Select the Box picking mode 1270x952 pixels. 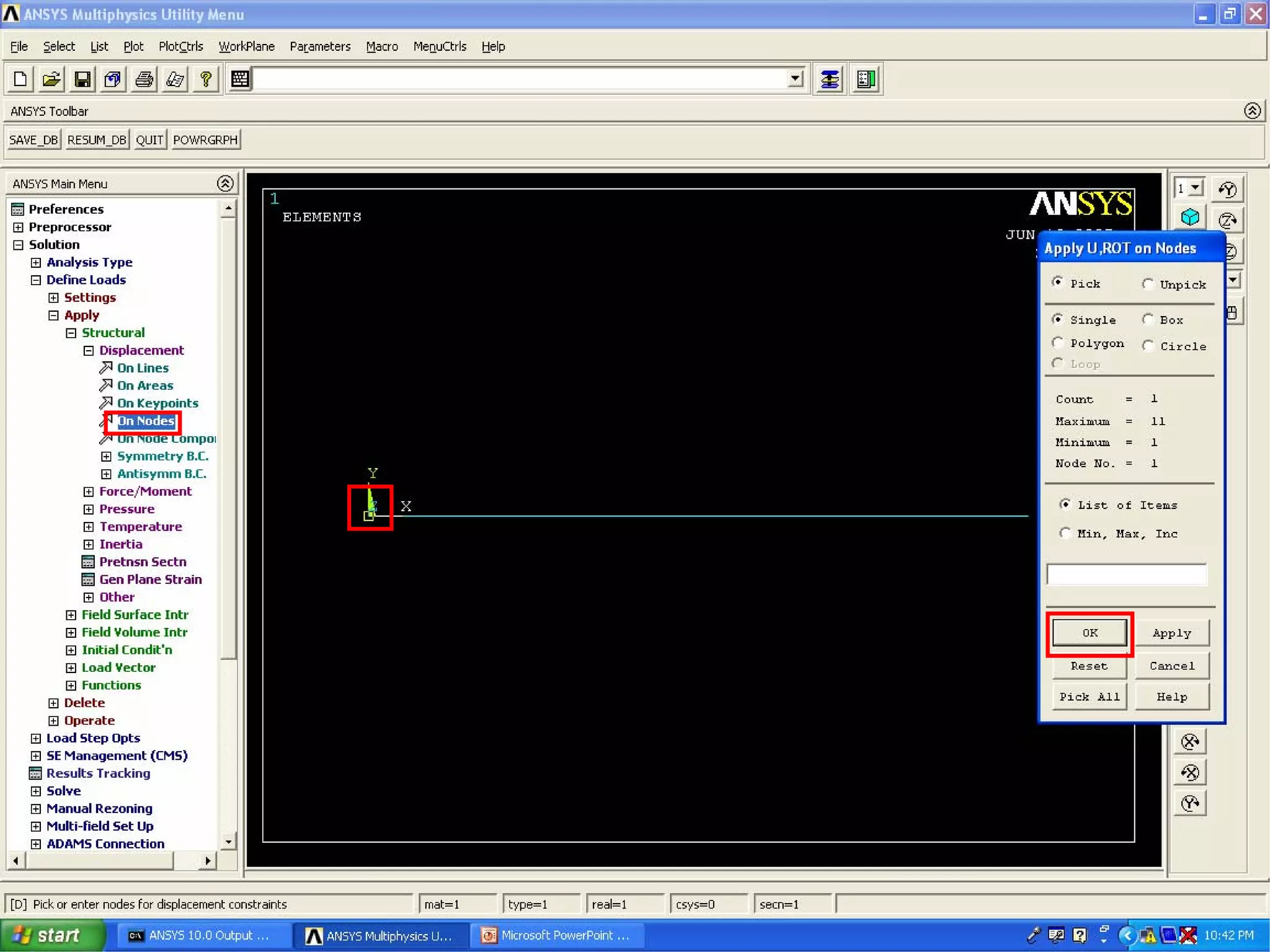(x=1148, y=320)
